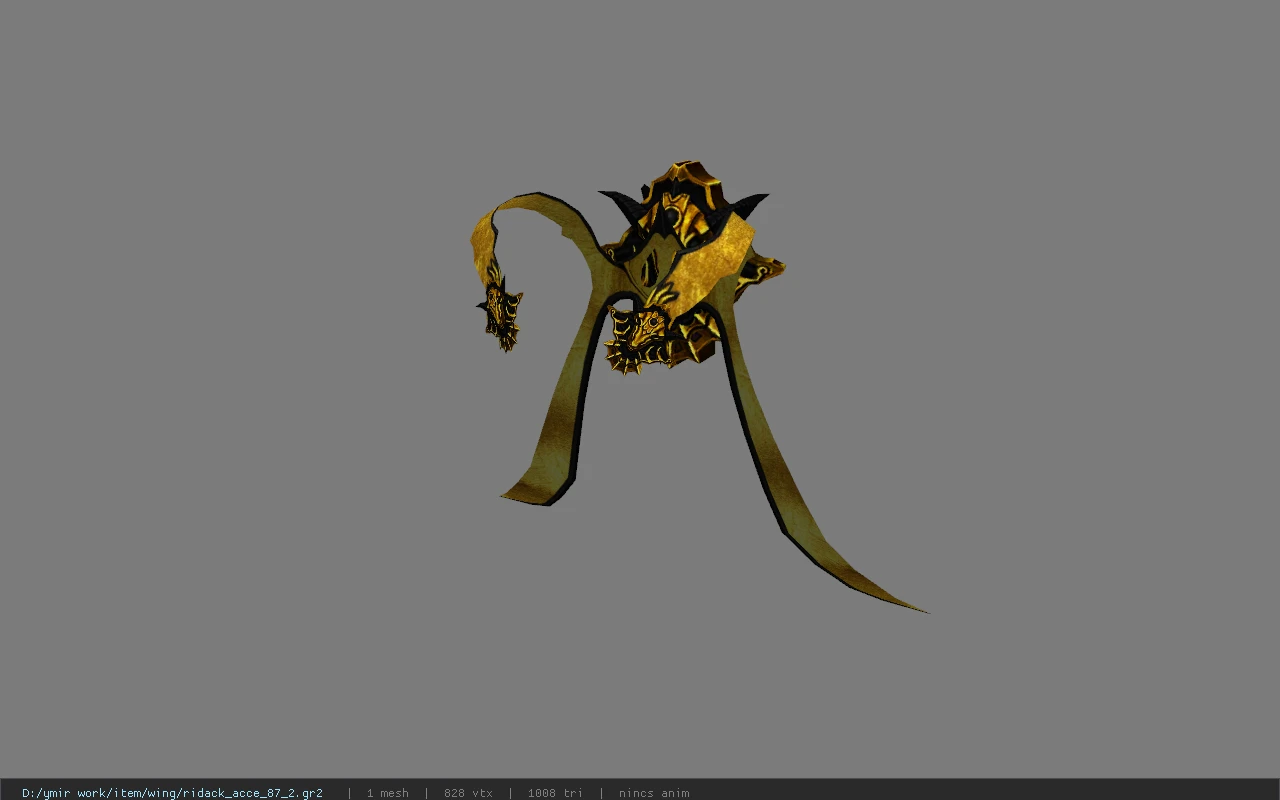Screen dimensions: 1280x800
Task: Click the file path ridack_acce_87_2.gr2
Action: (x=172, y=793)
